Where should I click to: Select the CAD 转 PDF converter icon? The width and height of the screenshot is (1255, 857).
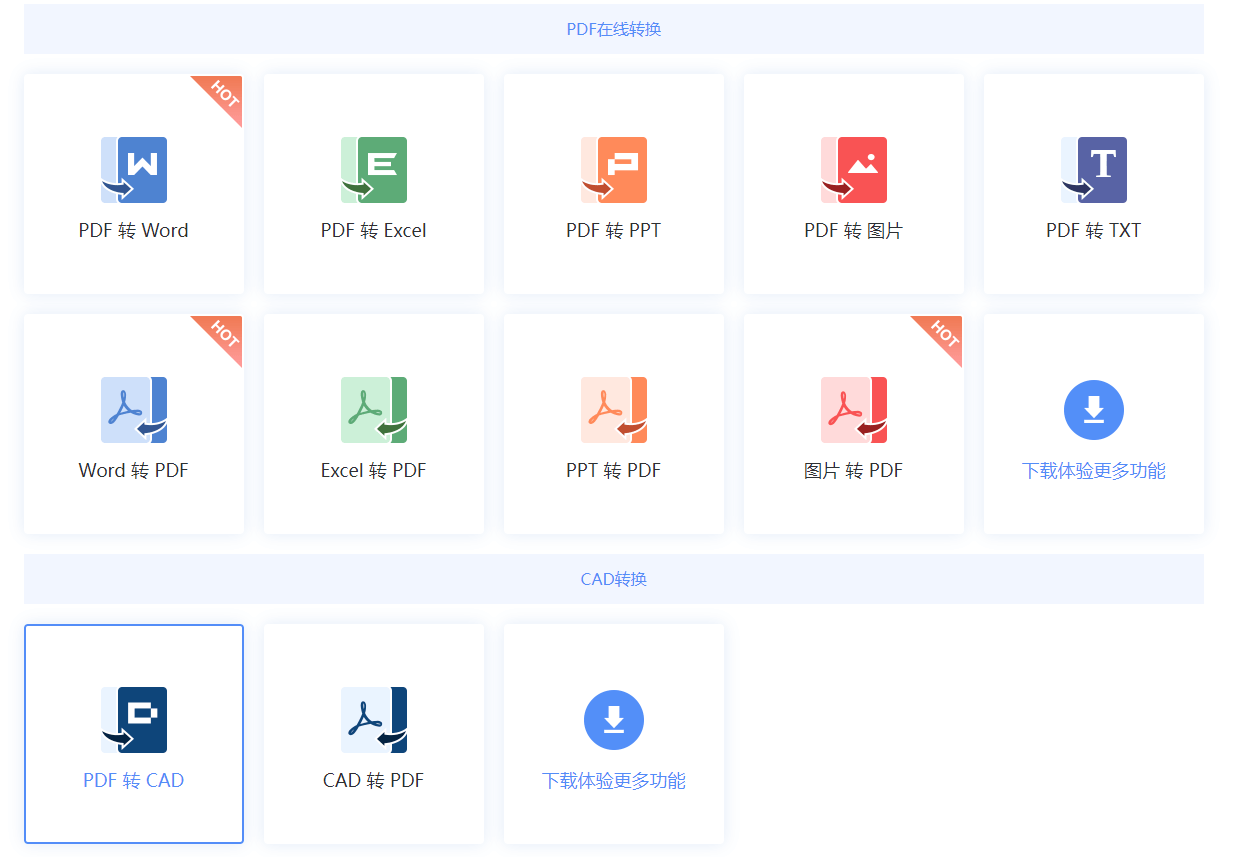[x=374, y=720]
